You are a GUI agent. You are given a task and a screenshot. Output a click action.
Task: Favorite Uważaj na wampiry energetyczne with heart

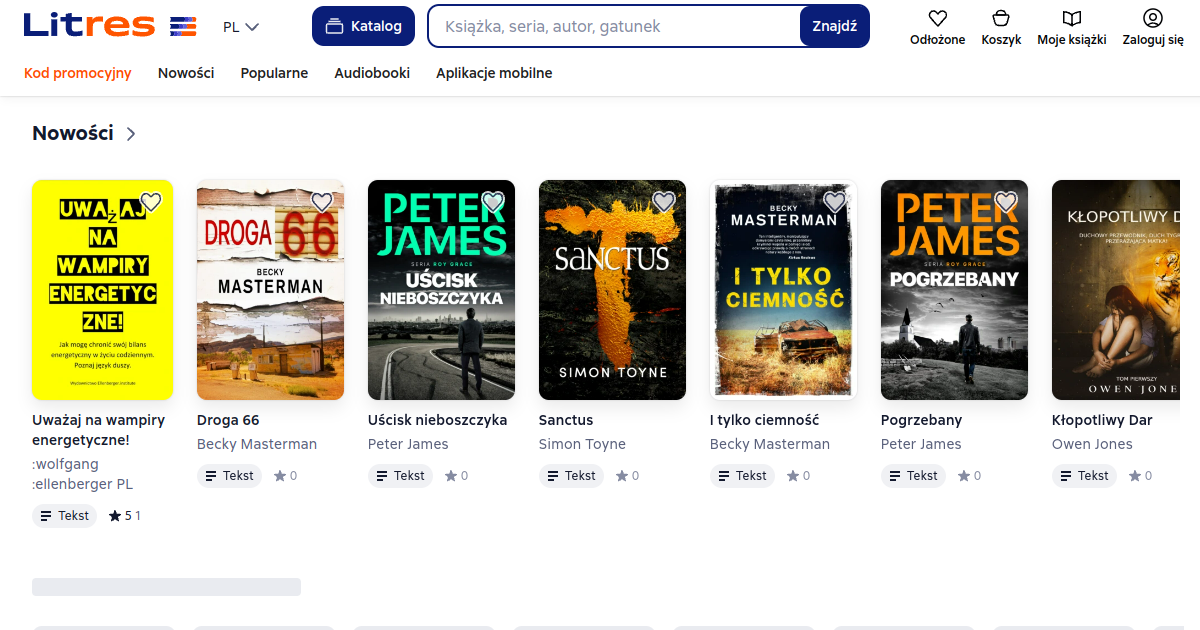pos(151,202)
